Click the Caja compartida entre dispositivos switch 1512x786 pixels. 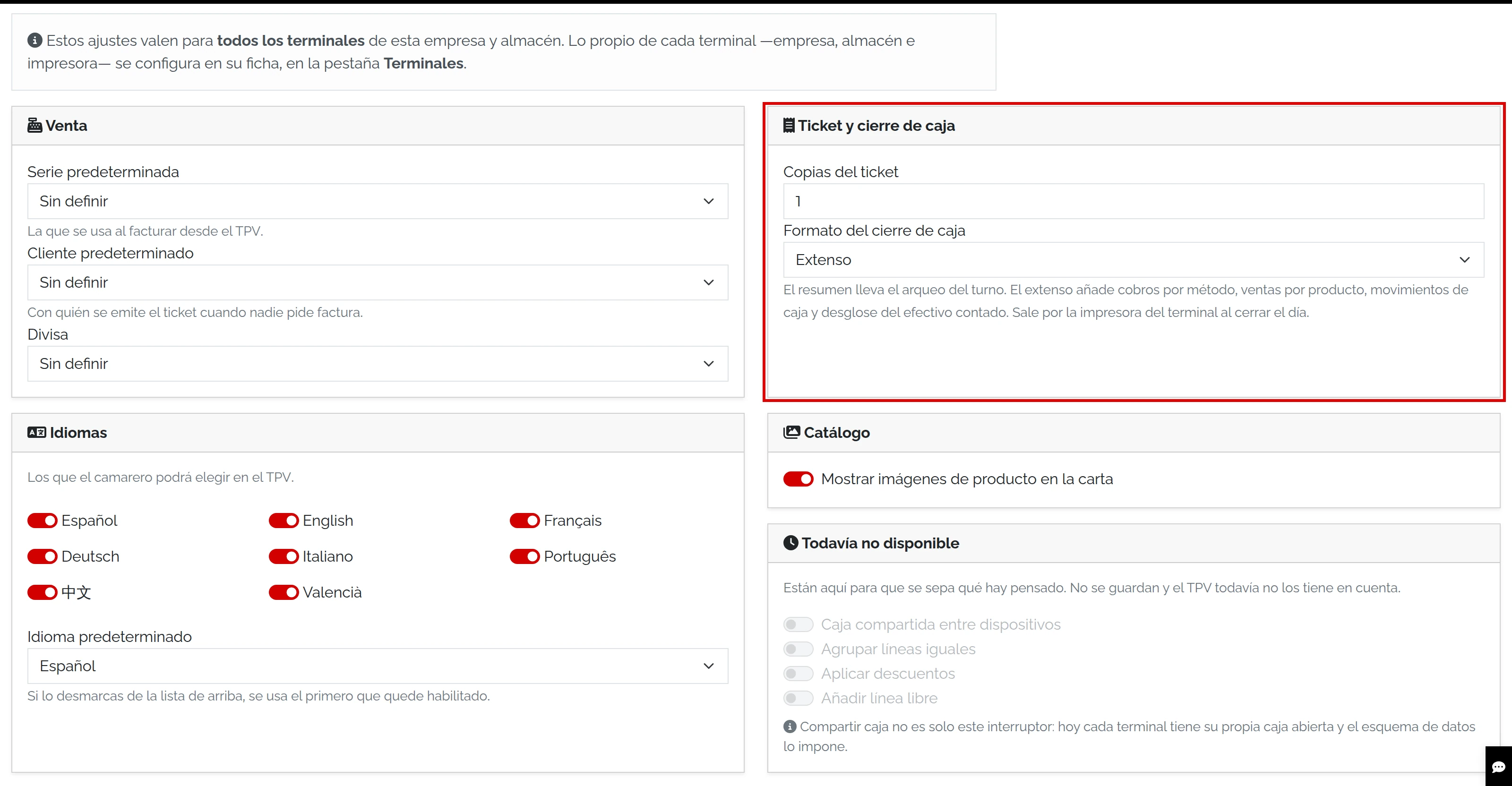(798, 624)
